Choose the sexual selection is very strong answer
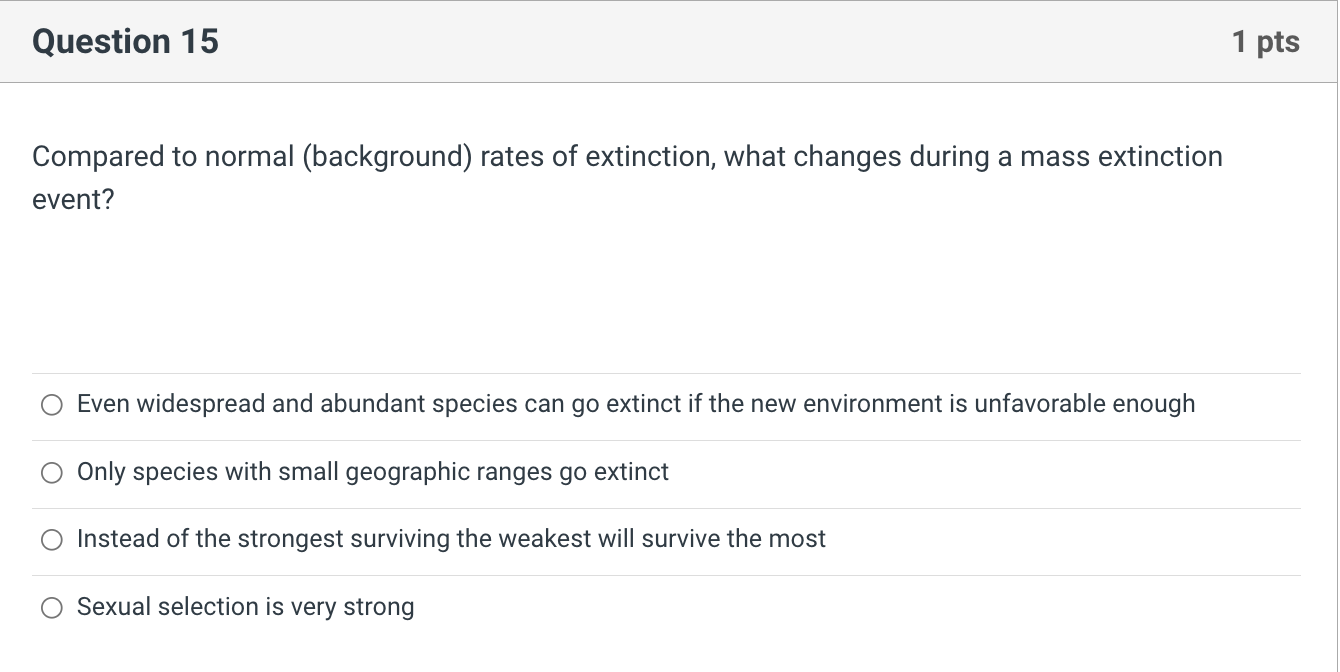The height and width of the screenshot is (672, 1340). click(x=245, y=607)
